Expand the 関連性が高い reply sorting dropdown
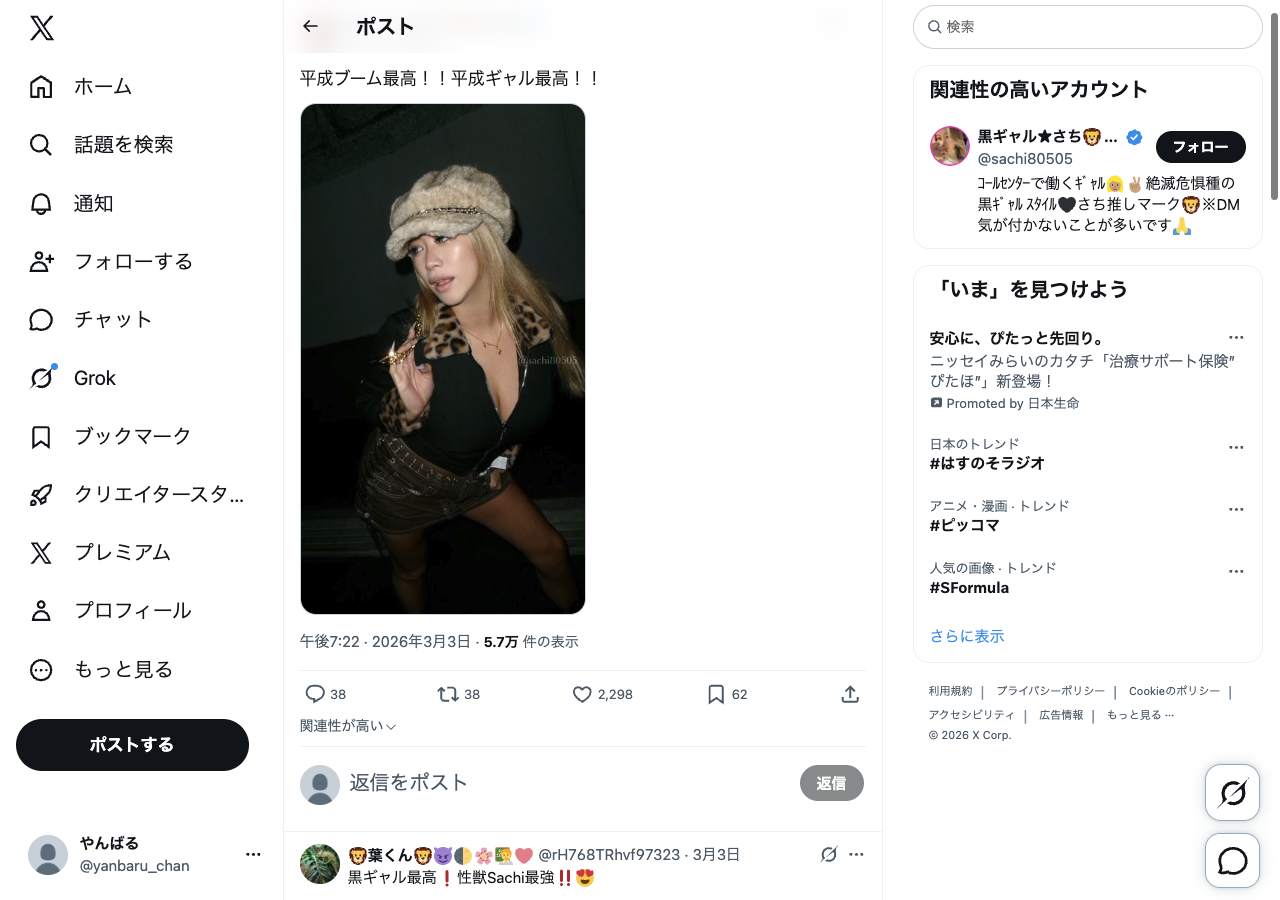1280x900 pixels. click(348, 726)
